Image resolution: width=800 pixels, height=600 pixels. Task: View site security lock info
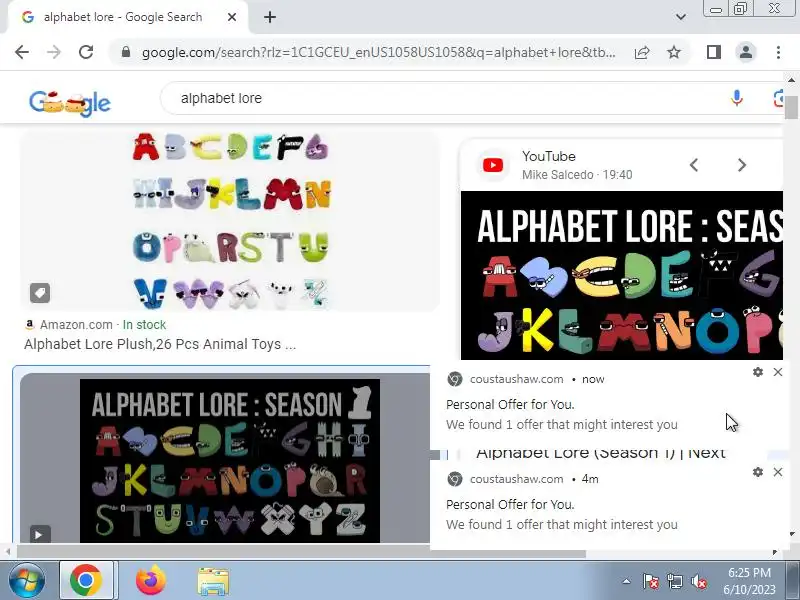coord(126,52)
